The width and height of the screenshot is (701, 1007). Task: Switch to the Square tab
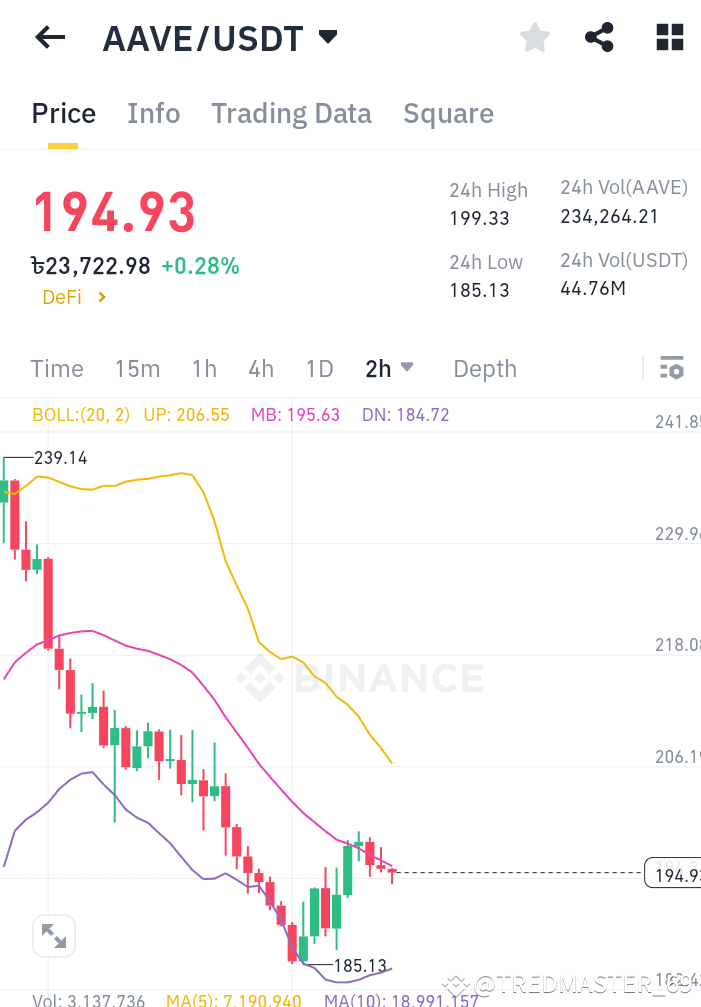(x=448, y=113)
